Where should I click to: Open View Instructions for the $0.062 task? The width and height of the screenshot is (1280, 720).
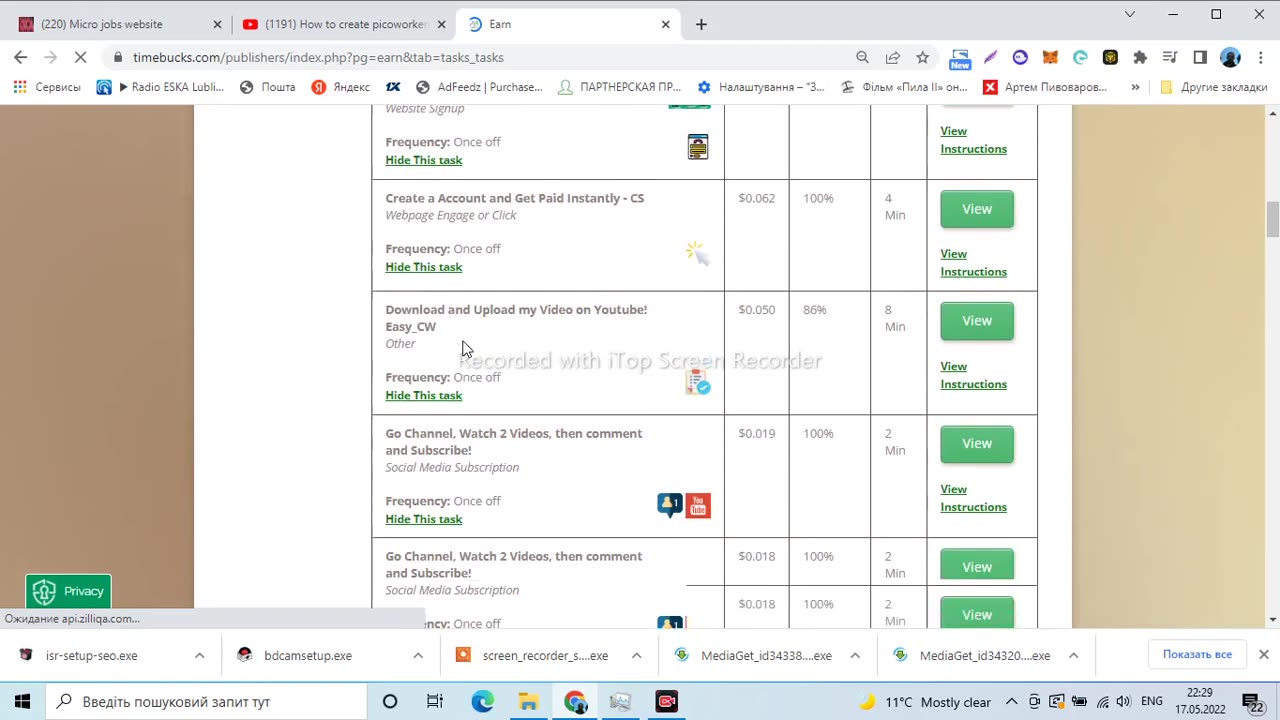tap(973, 263)
